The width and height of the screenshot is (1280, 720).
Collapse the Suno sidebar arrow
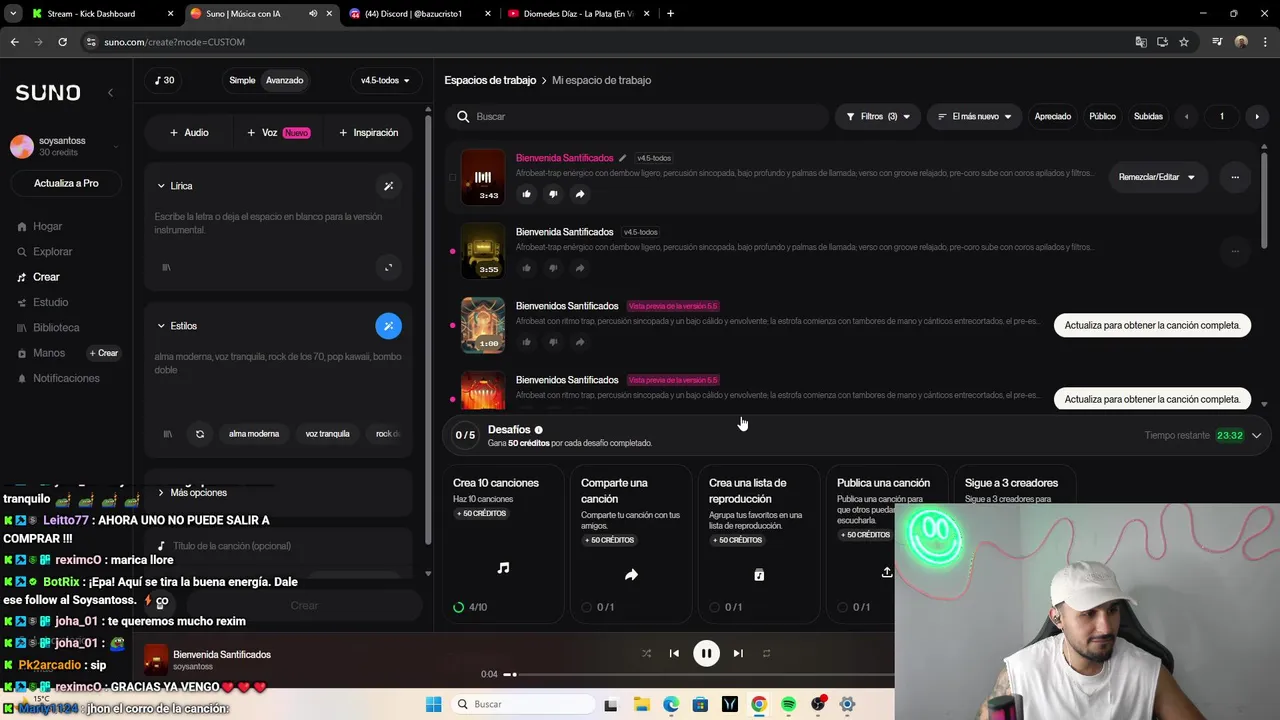click(x=110, y=92)
